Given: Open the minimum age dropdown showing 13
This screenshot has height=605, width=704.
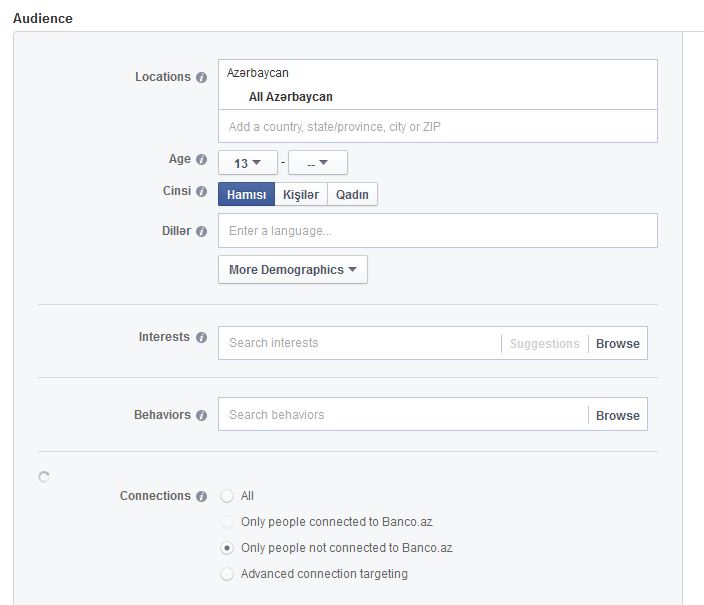Looking at the screenshot, I should click(x=248, y=163).
